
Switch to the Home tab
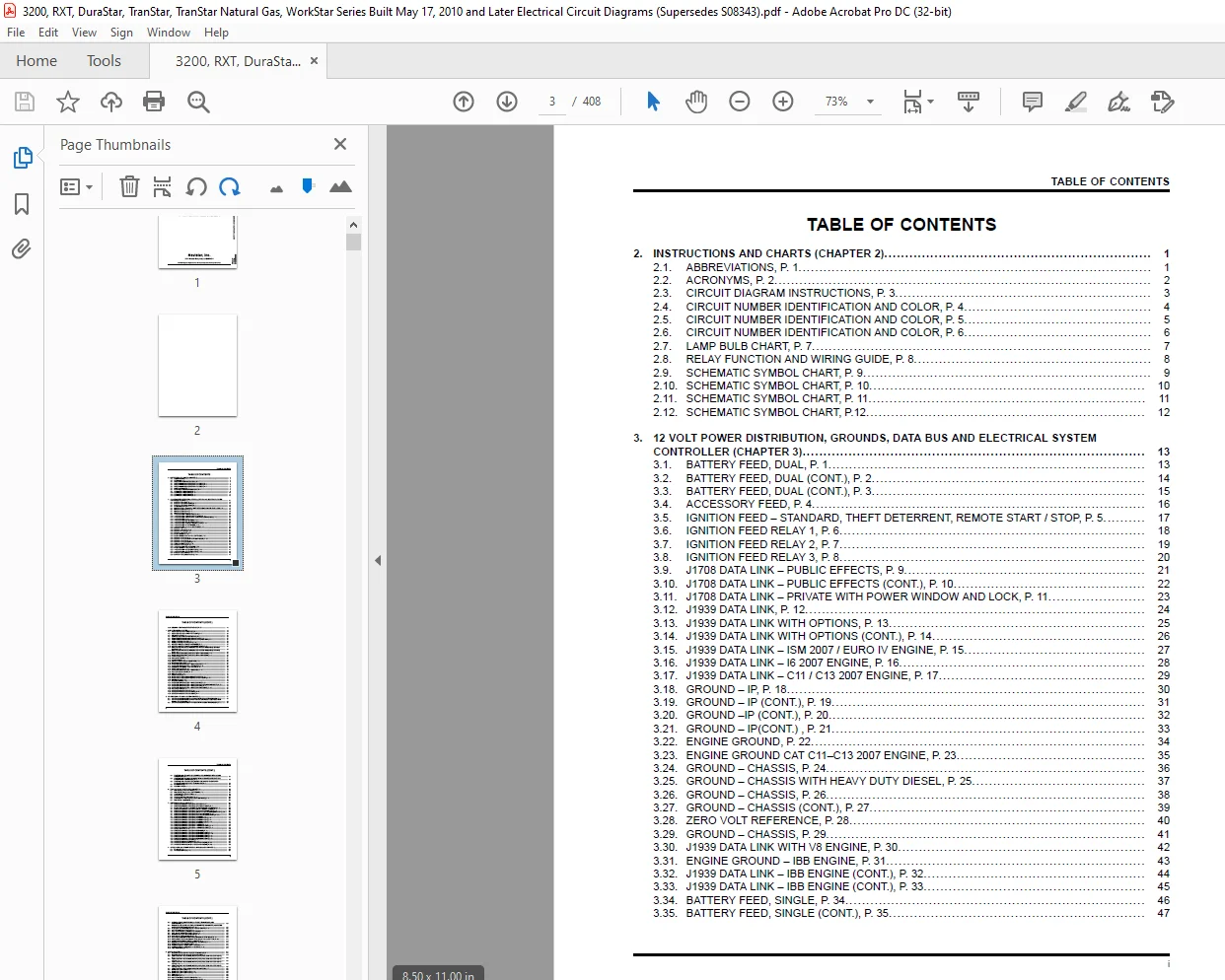(x=36, y=61)
